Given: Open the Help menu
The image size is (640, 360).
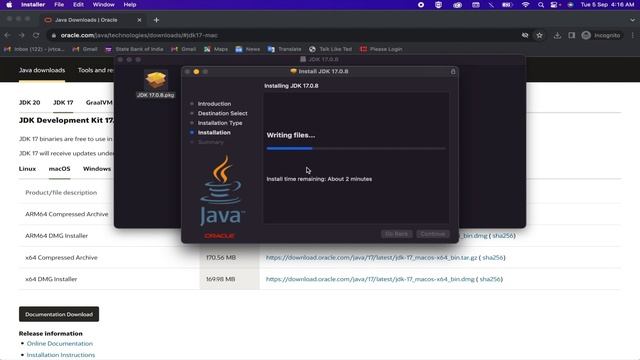Looking at the screenshot, I should pos(130,5).
